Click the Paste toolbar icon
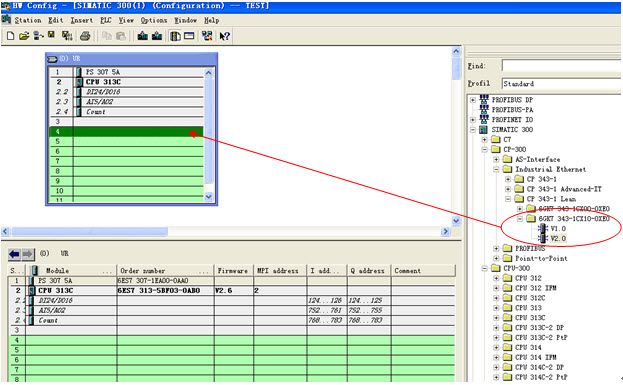 point(121,36)
